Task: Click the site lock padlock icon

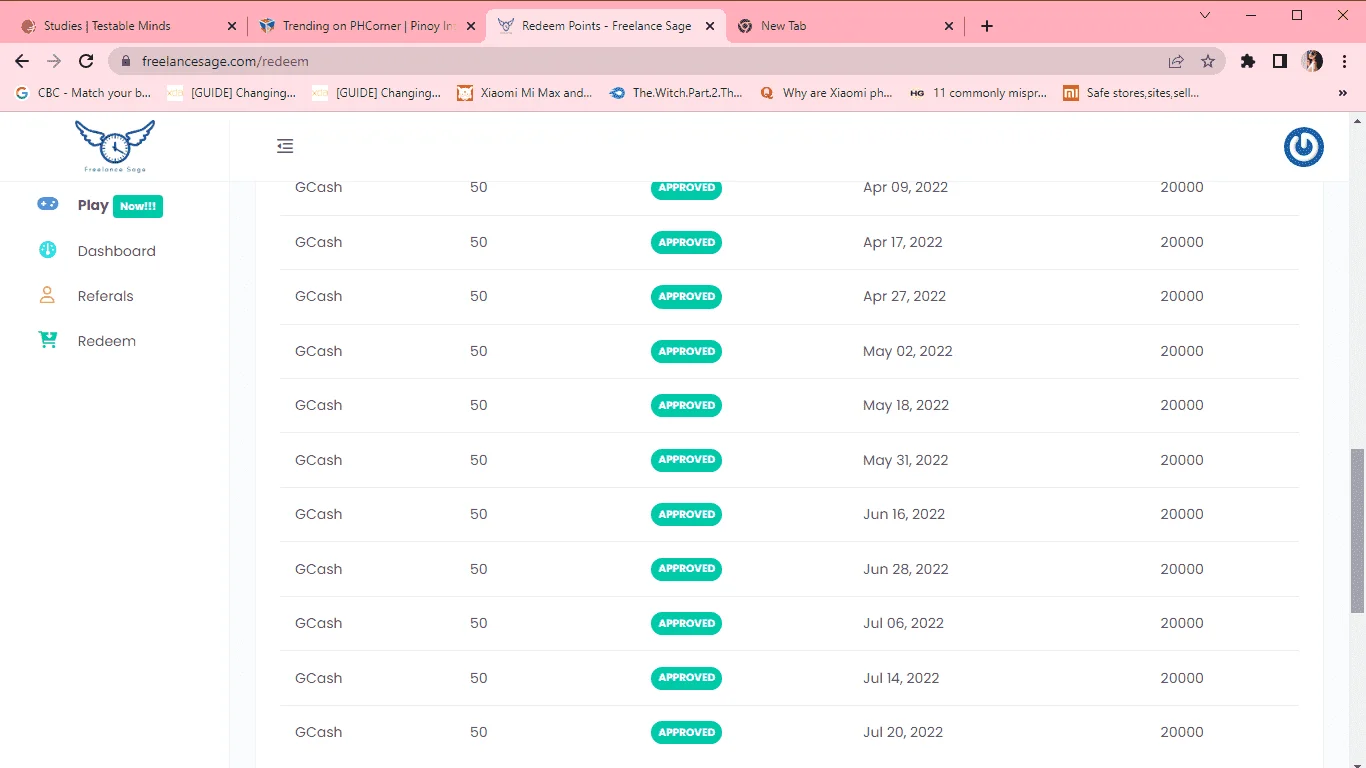Action: coord(126,61)
